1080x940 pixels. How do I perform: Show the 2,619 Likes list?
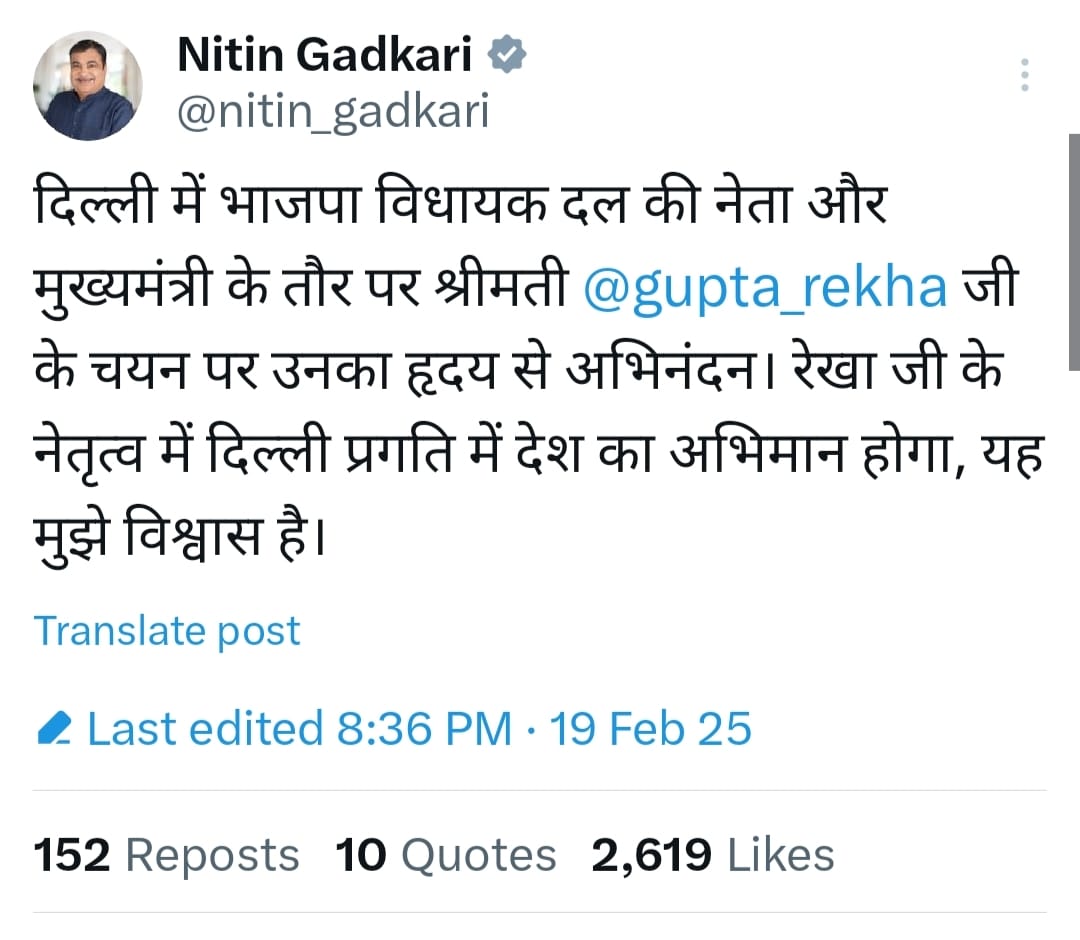[x=712, y=856]
